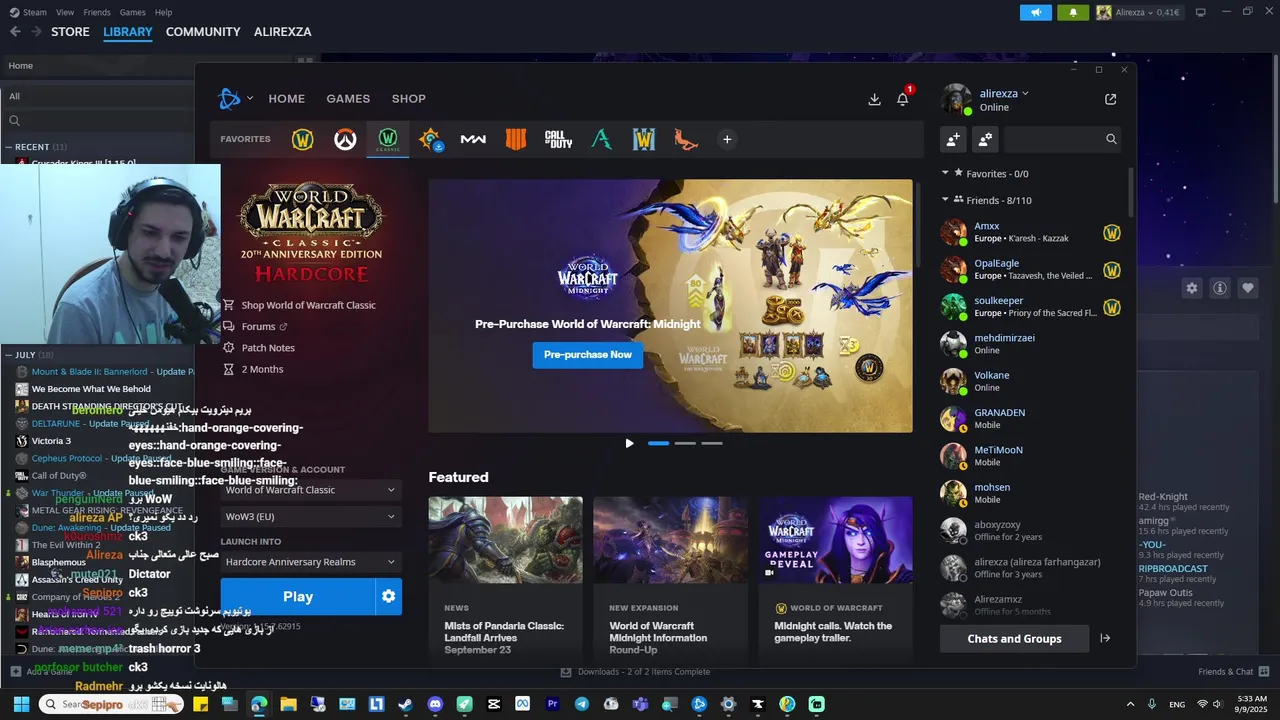The width and height of the screenshot is (1280, 720).
Task: Open Steam COMMUNITY tab
Action: click(x=203, y=31)
